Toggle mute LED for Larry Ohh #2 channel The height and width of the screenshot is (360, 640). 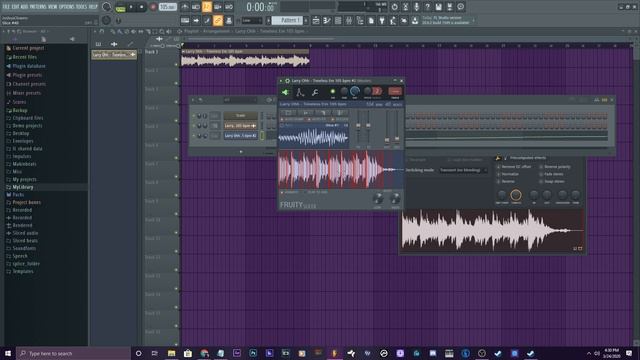click(x=194, y=136)
